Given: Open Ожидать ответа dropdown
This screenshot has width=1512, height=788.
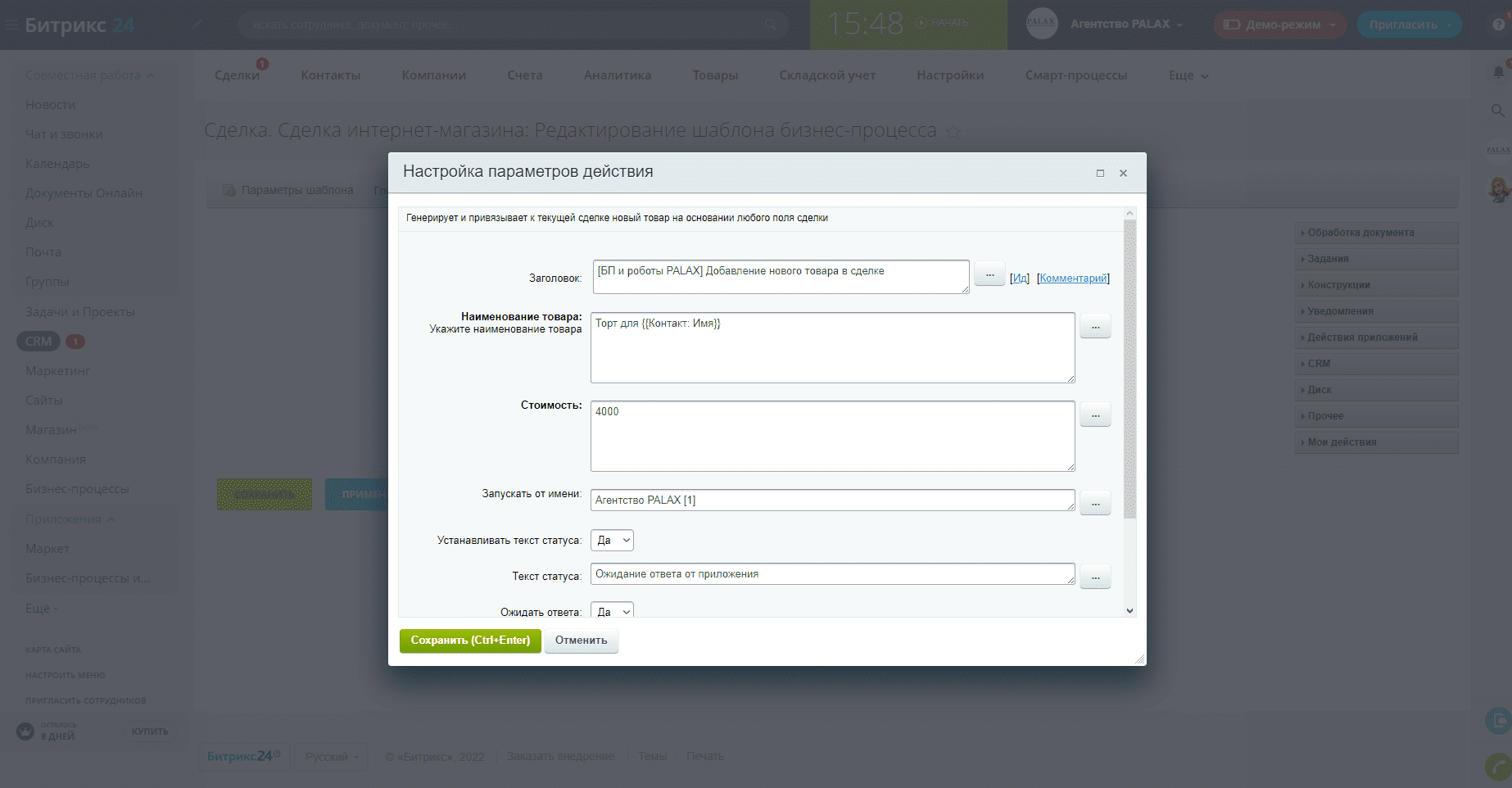Looking at the screenshot, I should coord(612,612).
